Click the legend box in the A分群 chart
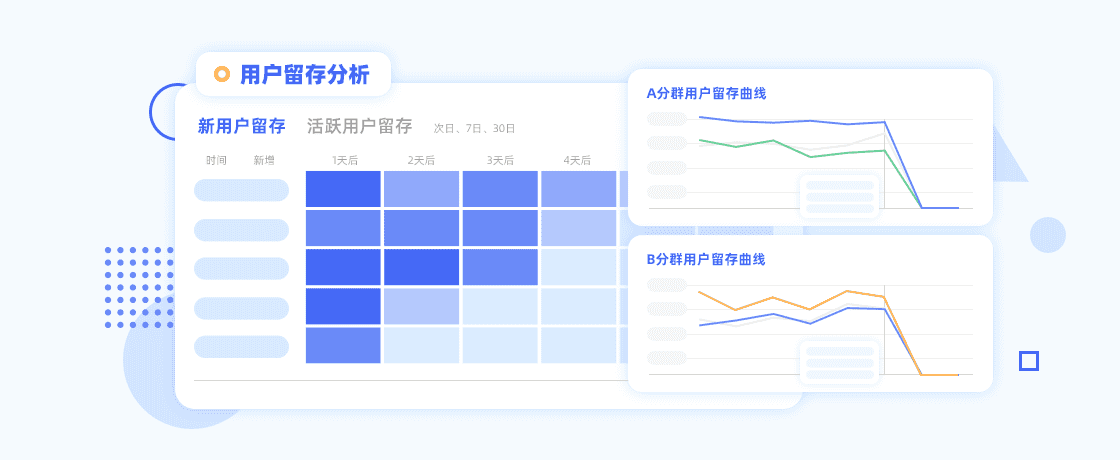 pos(839,196)
